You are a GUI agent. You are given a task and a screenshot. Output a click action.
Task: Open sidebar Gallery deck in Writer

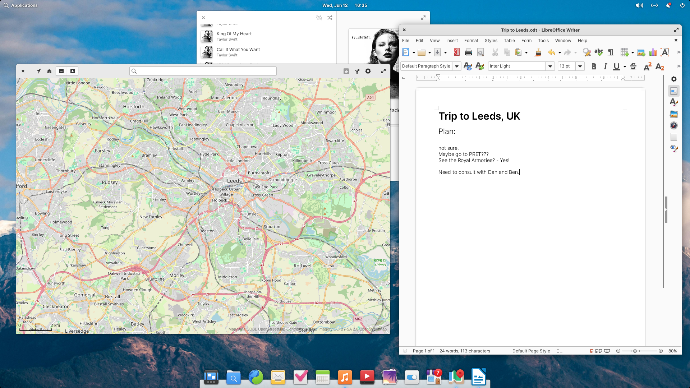(674, 114)
